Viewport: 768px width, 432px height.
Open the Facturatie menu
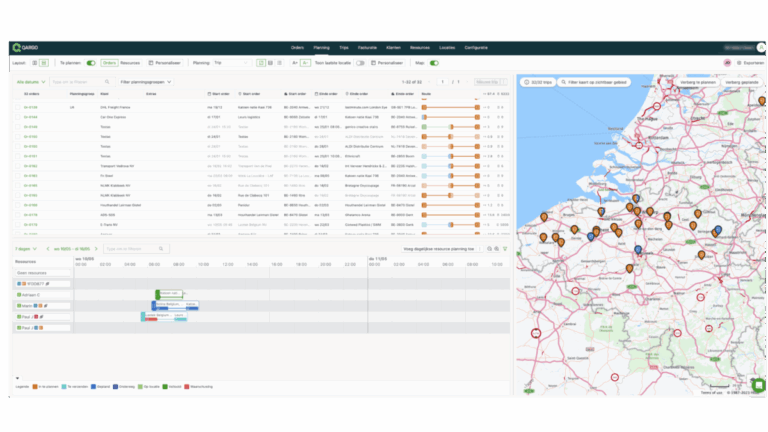(x=367, y=48)
